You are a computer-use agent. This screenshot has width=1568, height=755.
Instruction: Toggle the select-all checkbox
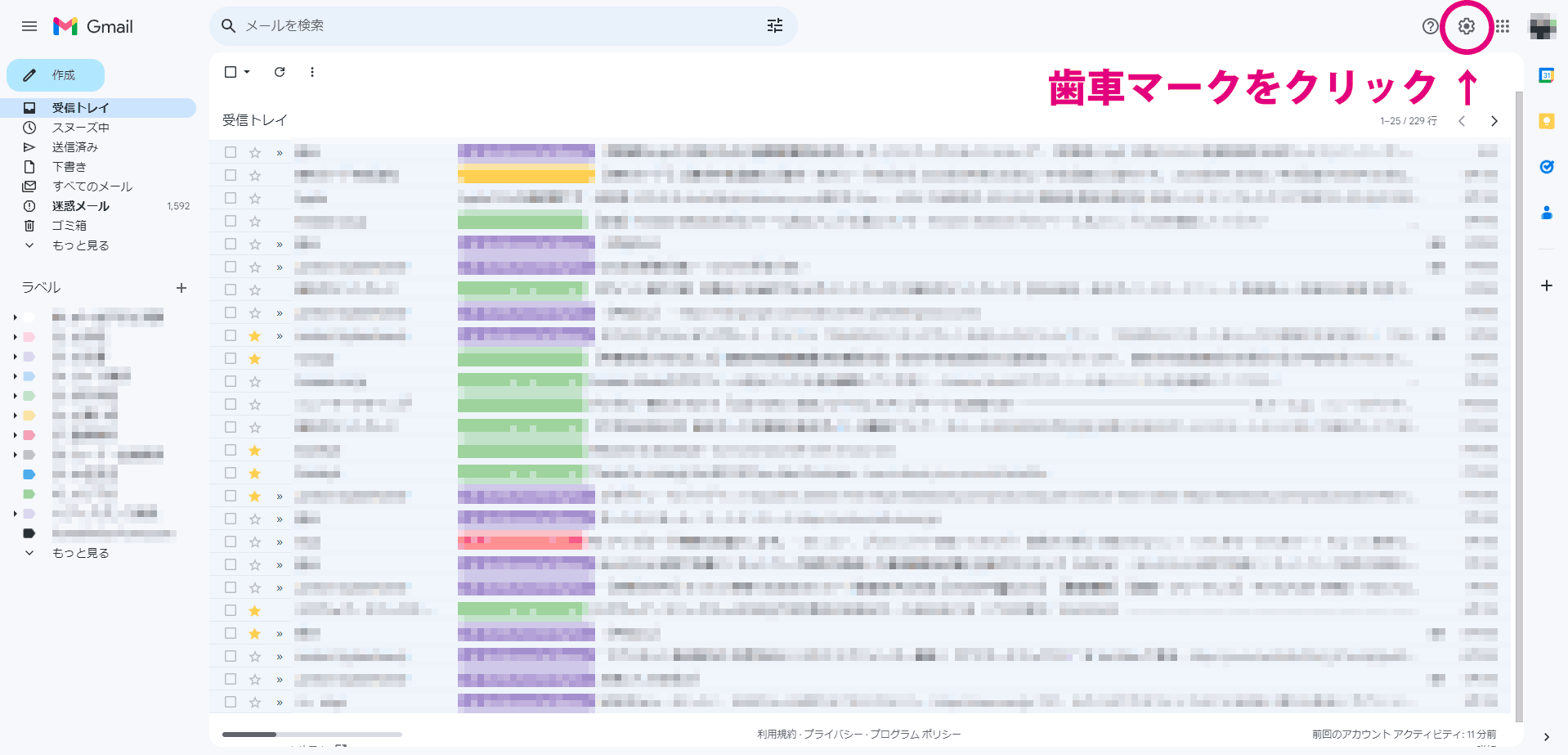pyautogui.click(x=231, y=72)
